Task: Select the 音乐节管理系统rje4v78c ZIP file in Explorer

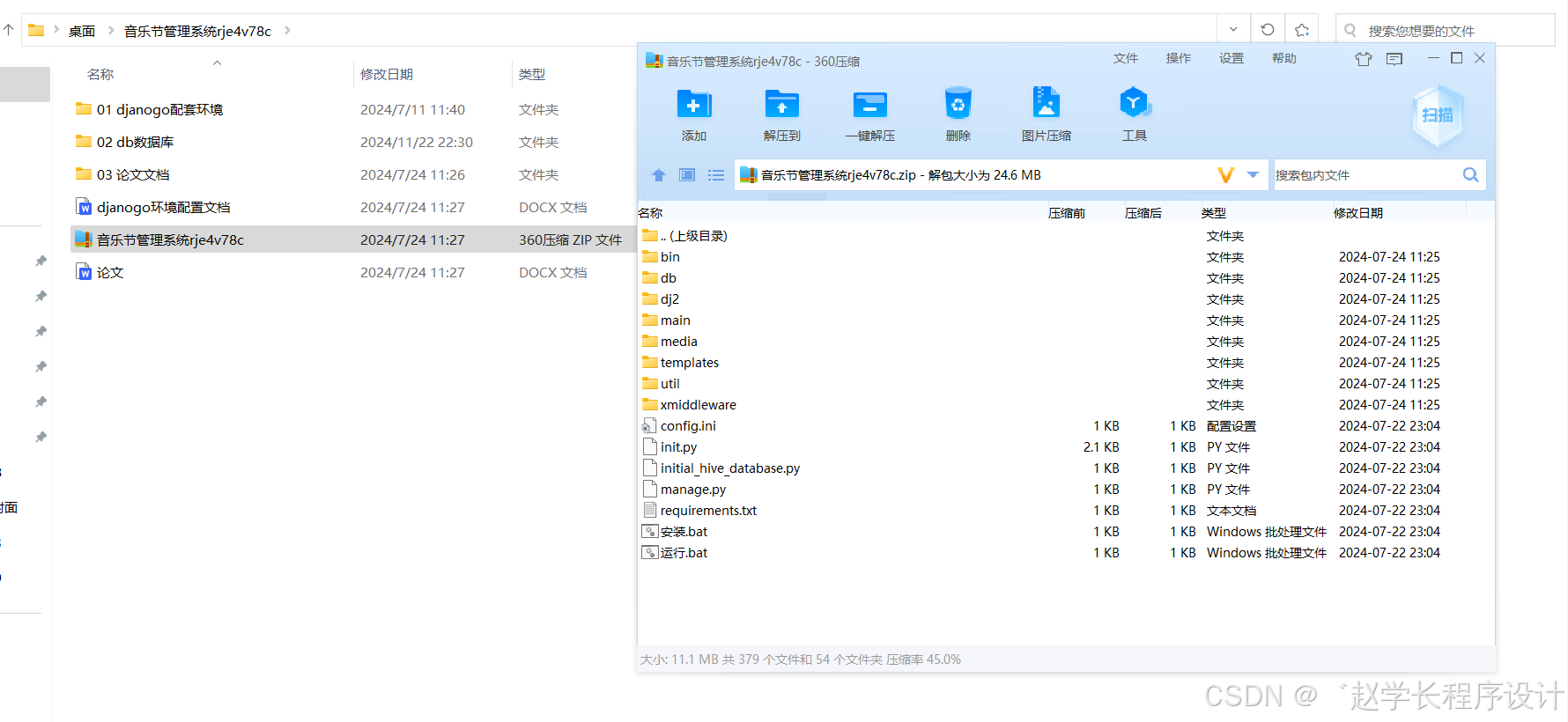Action: [352, 239]
